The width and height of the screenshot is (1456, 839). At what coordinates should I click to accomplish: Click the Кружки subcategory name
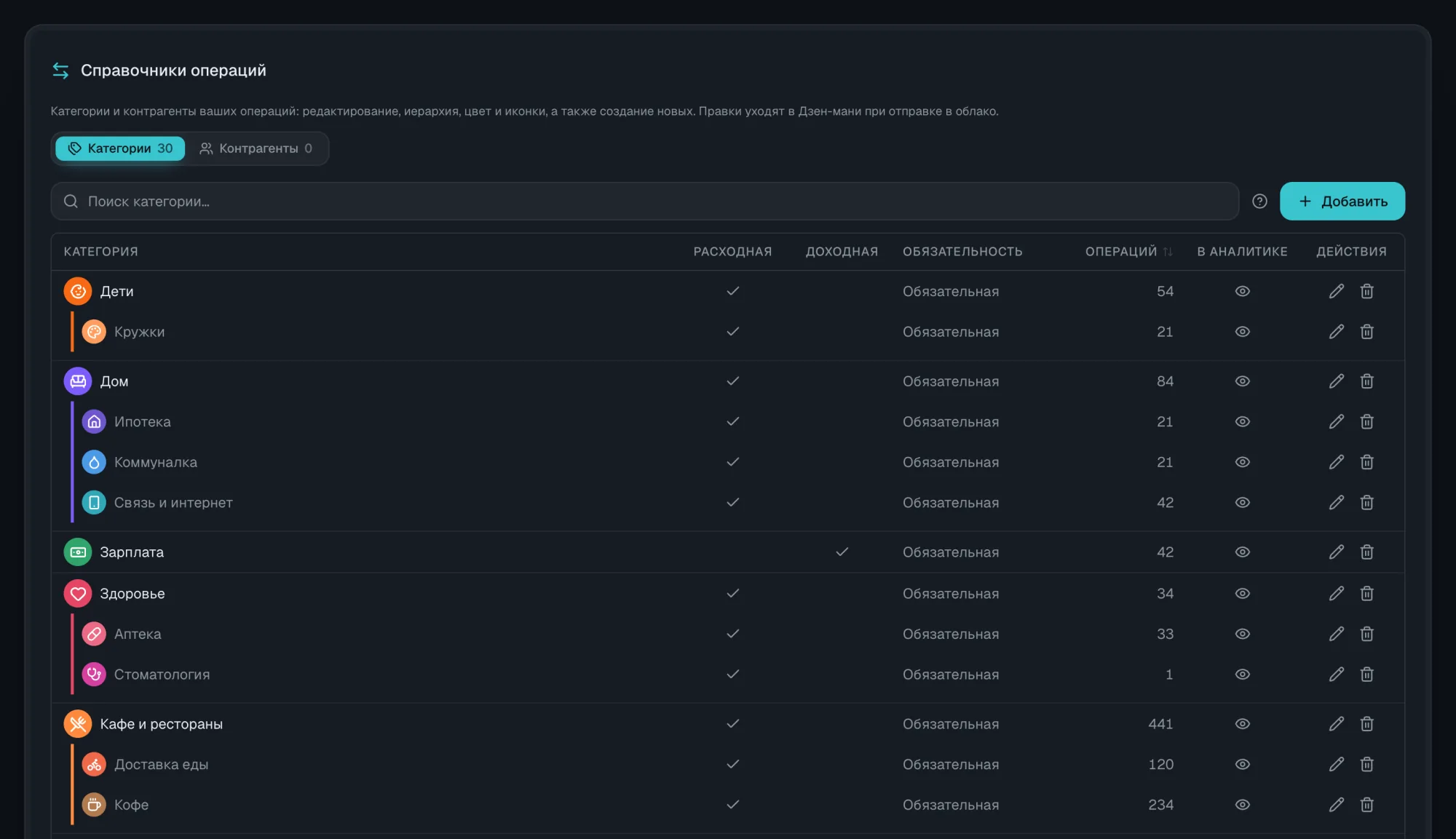pyautogui.click(x=139, y=332)
